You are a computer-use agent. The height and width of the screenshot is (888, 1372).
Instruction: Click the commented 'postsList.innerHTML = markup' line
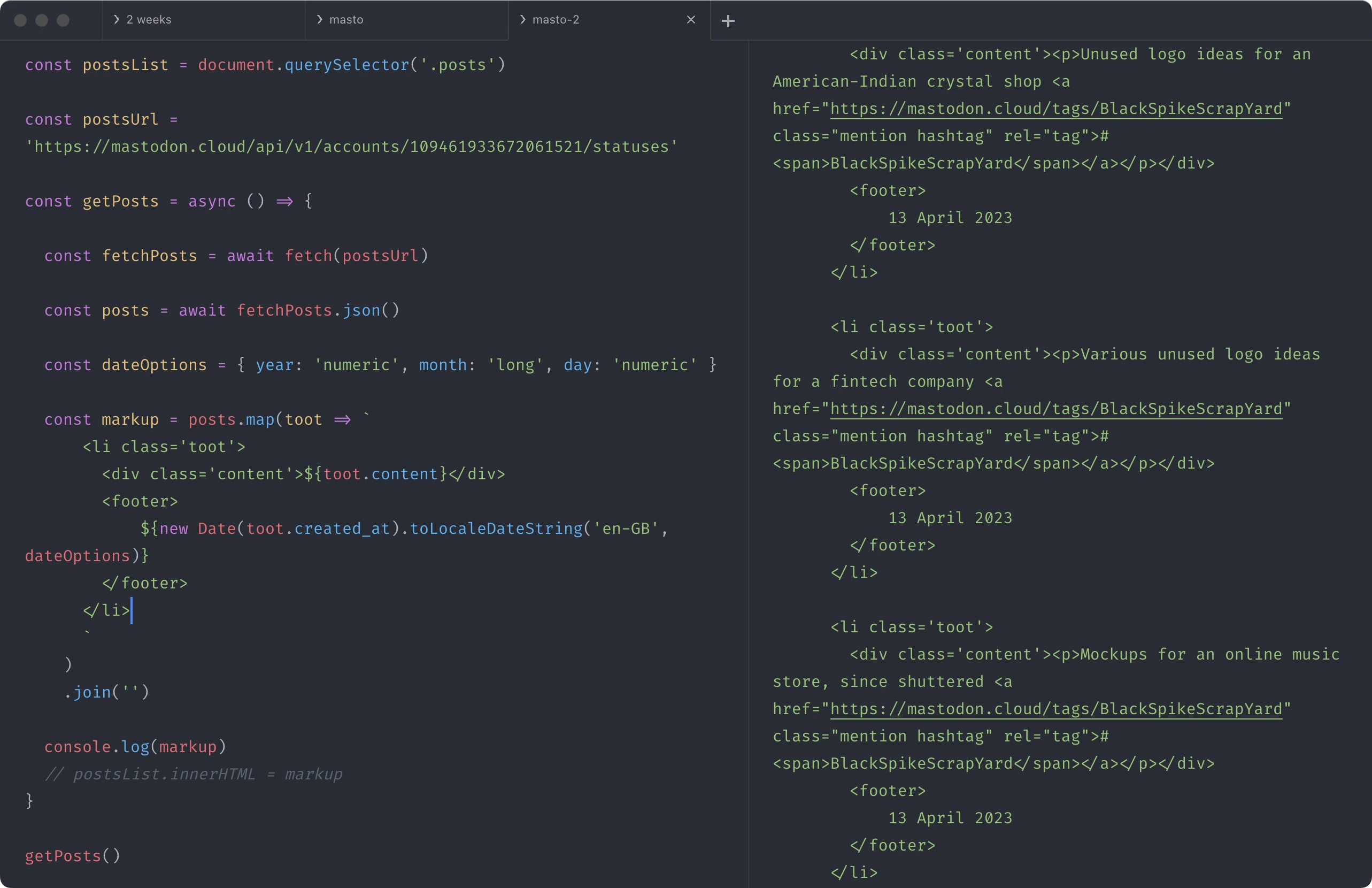(x=194, y=774)
